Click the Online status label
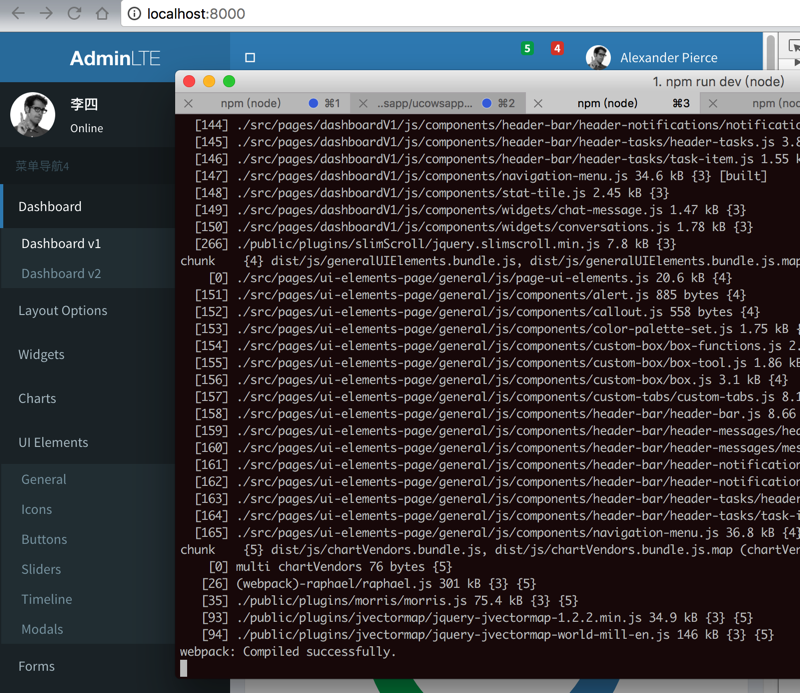Viewport: 800px width, 693px height. coord(87,128)
